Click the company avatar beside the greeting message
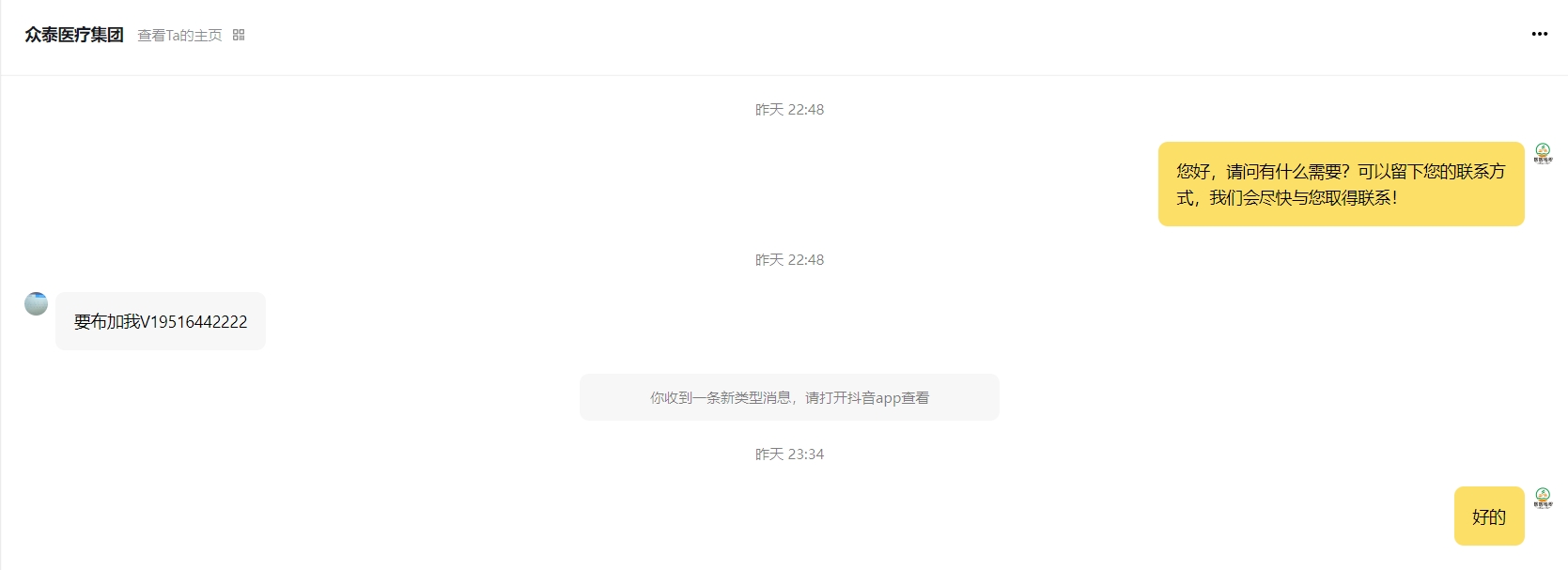1568x570 pixels. tap(1543, 152)
